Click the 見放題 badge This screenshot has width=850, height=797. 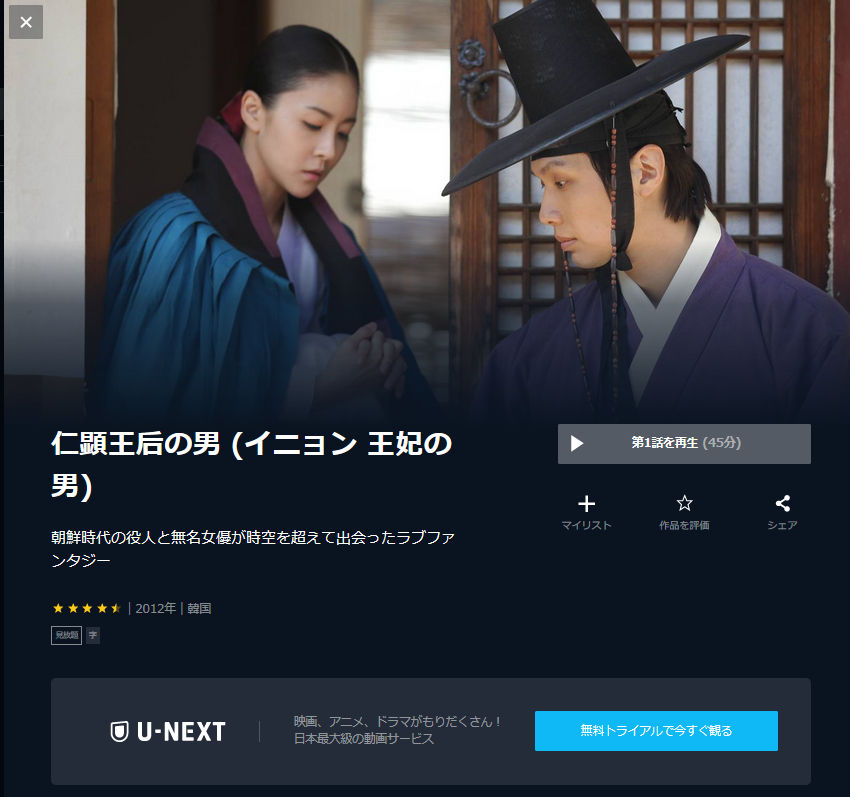66,635
